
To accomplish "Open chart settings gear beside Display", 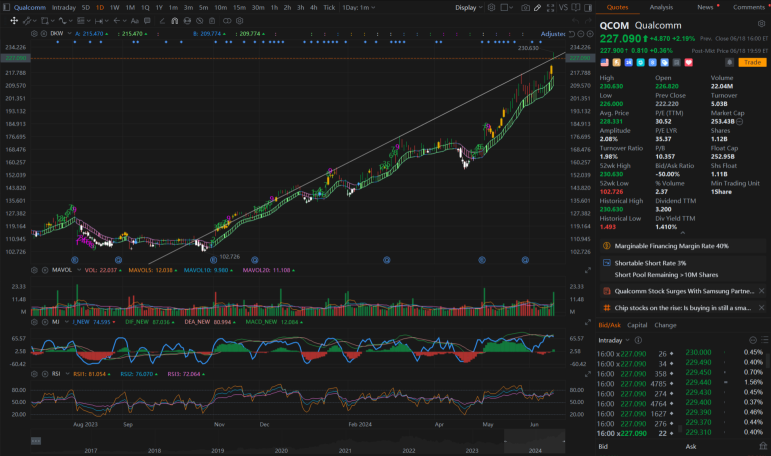I will coord(491,7).
